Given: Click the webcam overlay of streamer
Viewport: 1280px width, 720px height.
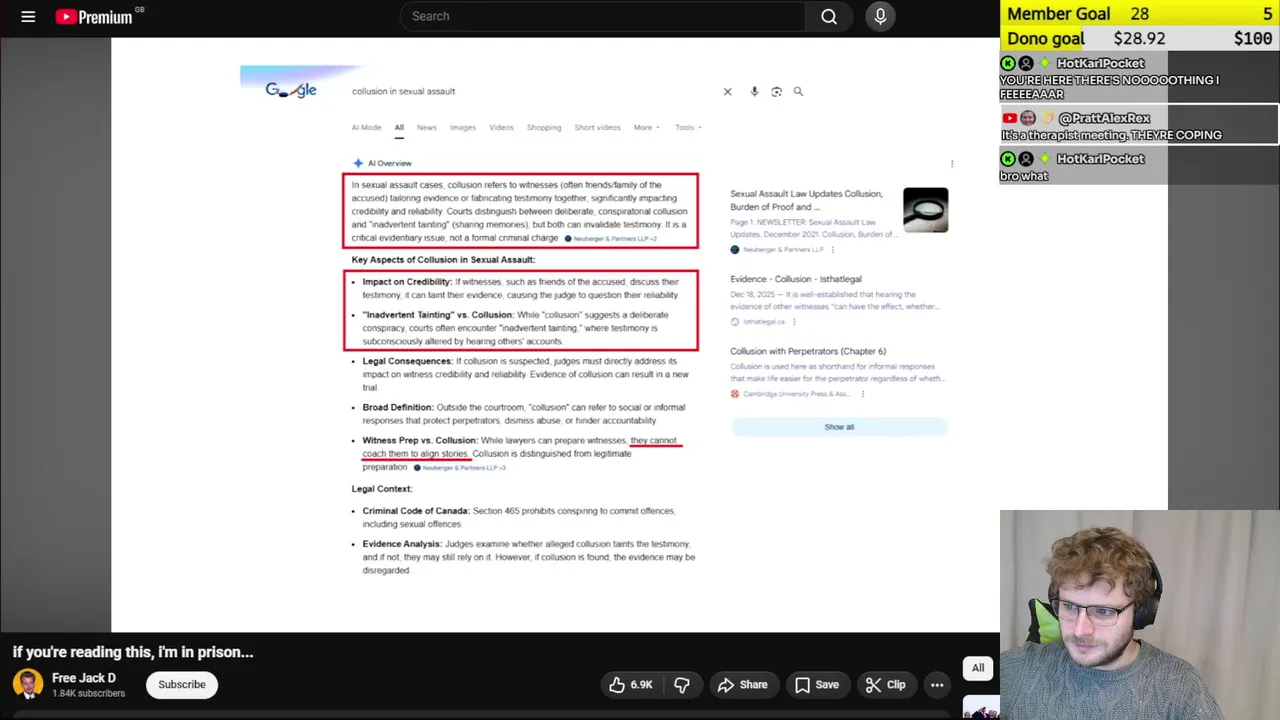Looking at the screenshot, I should (1140, 615).
